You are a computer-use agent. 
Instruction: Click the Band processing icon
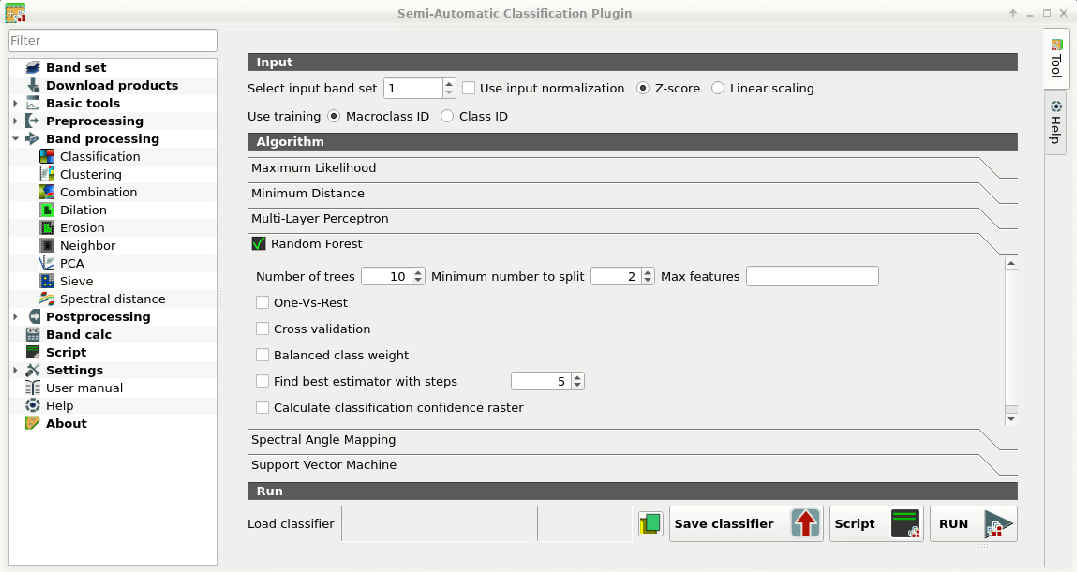click(x=32, y=139)
